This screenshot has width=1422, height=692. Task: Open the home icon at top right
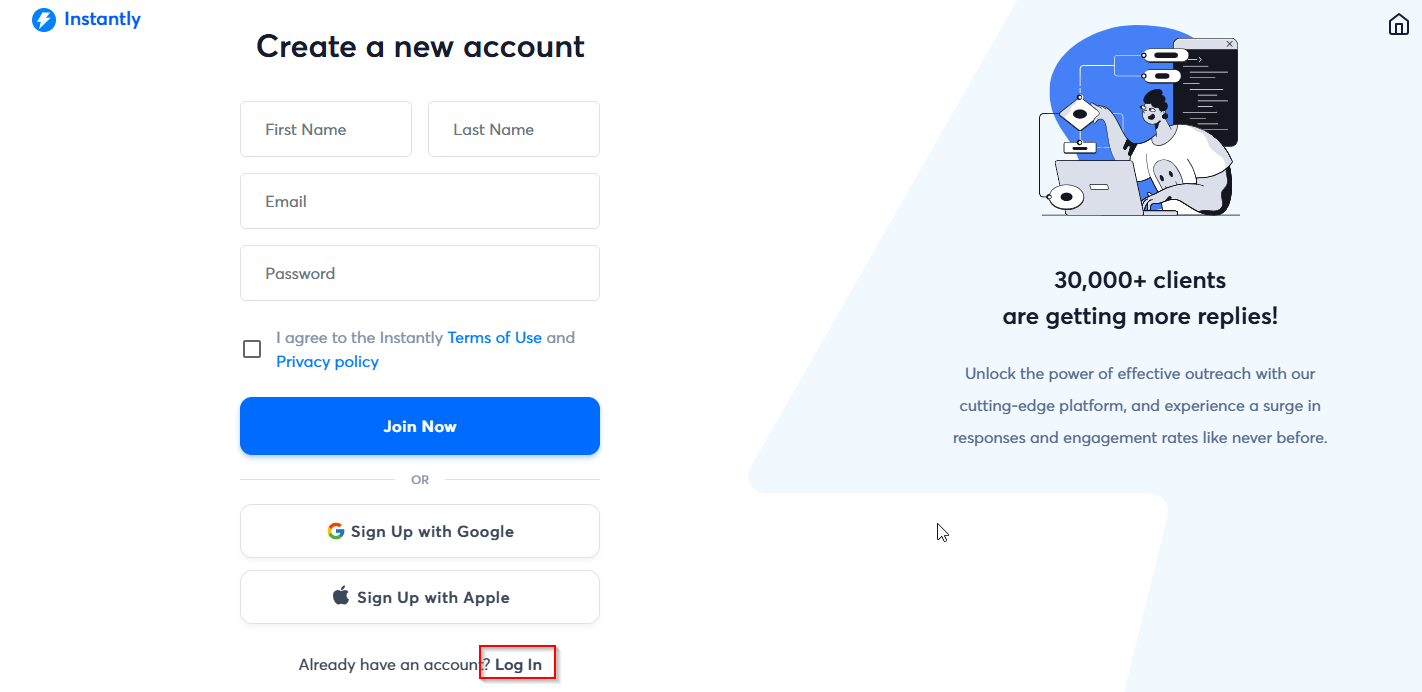(1399, 25)
